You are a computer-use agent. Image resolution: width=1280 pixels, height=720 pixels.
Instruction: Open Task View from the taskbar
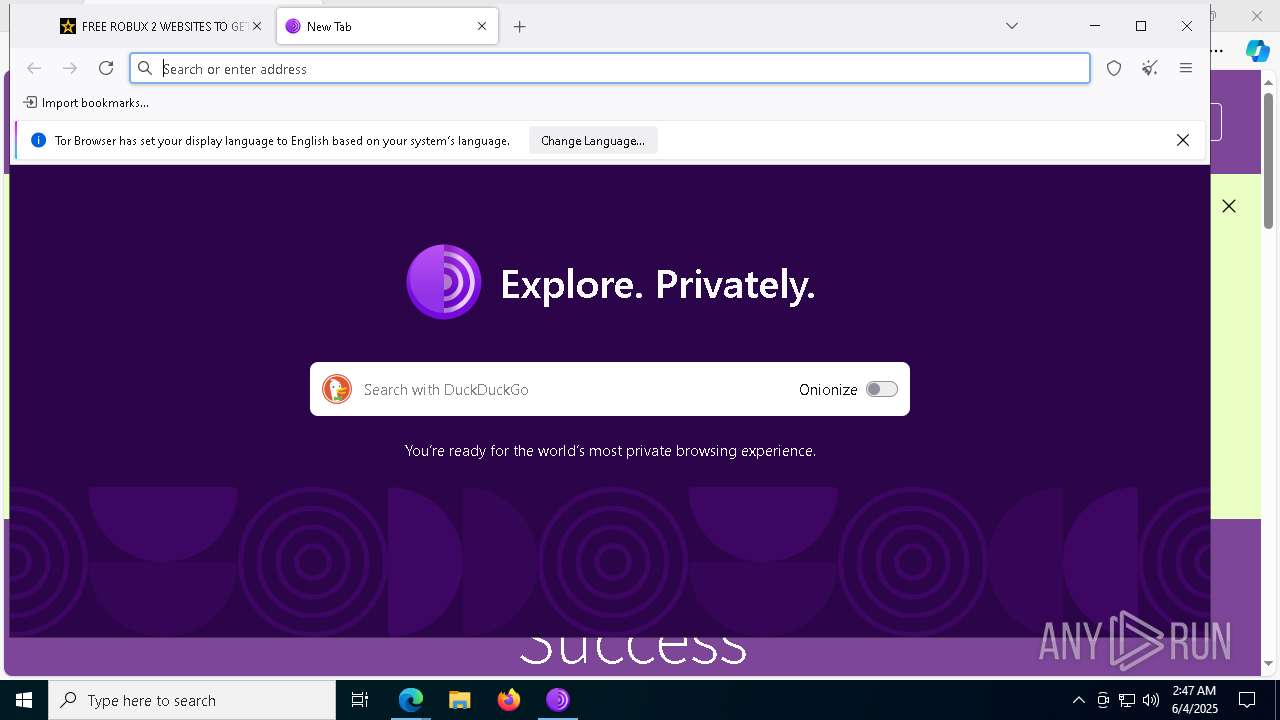pos(360,700)
